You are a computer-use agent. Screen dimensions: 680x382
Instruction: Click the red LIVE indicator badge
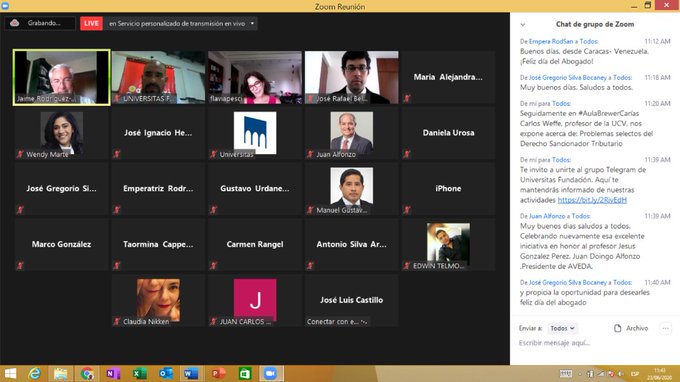click(x=91, y=23)
